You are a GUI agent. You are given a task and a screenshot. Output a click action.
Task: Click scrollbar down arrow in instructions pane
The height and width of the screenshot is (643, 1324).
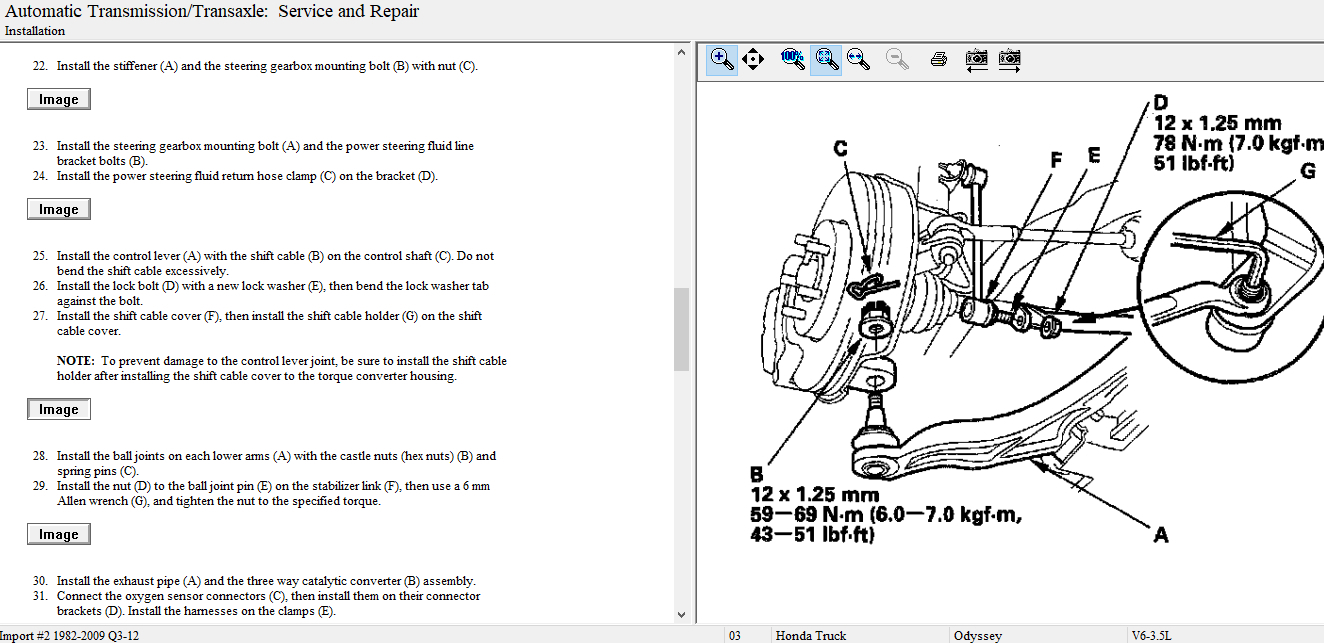[x=682, y=614]
